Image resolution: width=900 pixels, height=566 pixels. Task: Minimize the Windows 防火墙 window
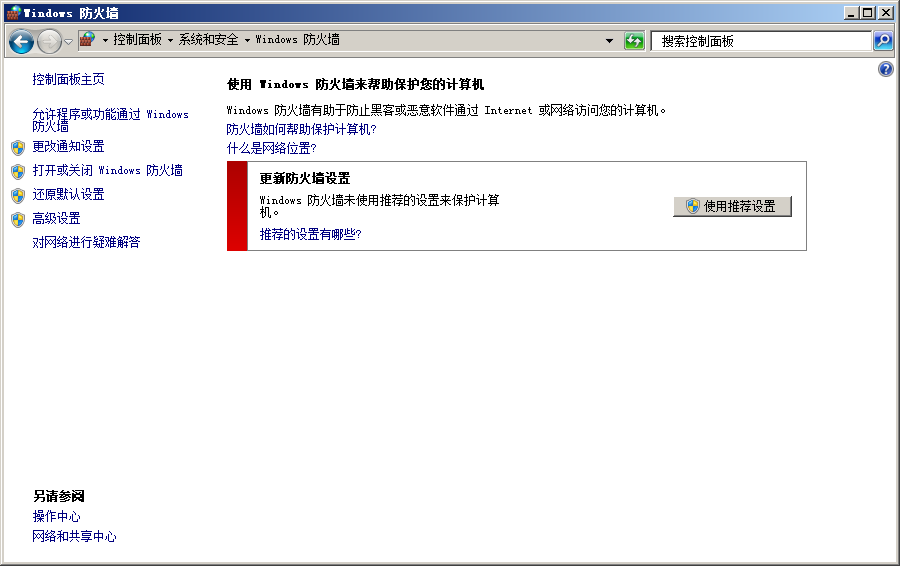(851, 13)
